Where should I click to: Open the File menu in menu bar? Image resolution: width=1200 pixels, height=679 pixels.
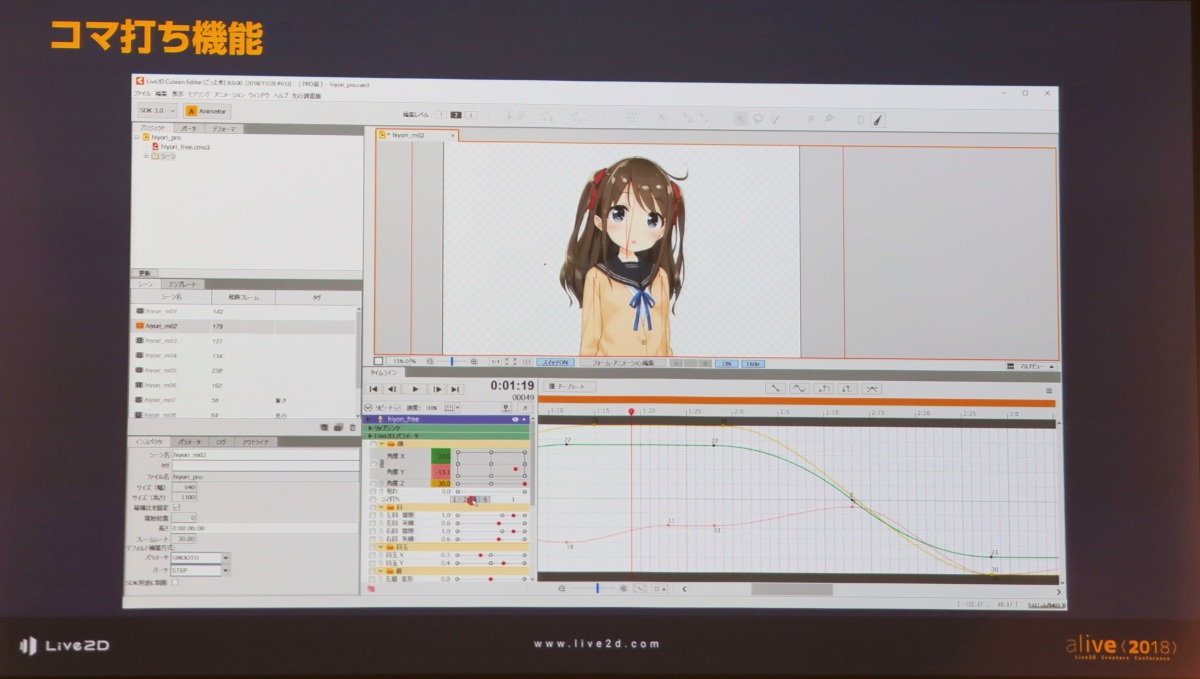click(142, 94)
